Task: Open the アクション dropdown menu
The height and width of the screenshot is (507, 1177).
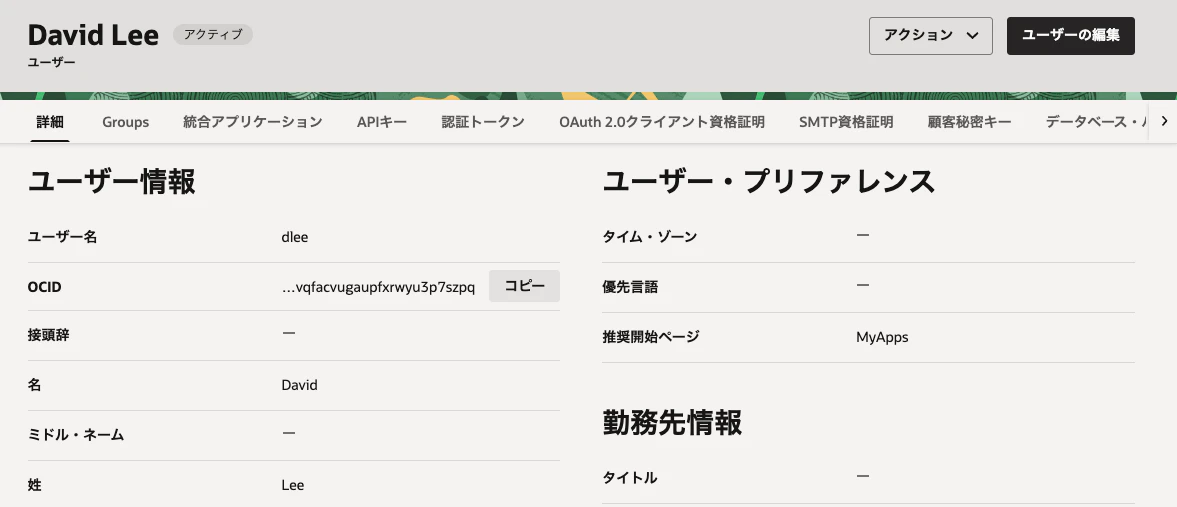Action: [x=931, y=36]
